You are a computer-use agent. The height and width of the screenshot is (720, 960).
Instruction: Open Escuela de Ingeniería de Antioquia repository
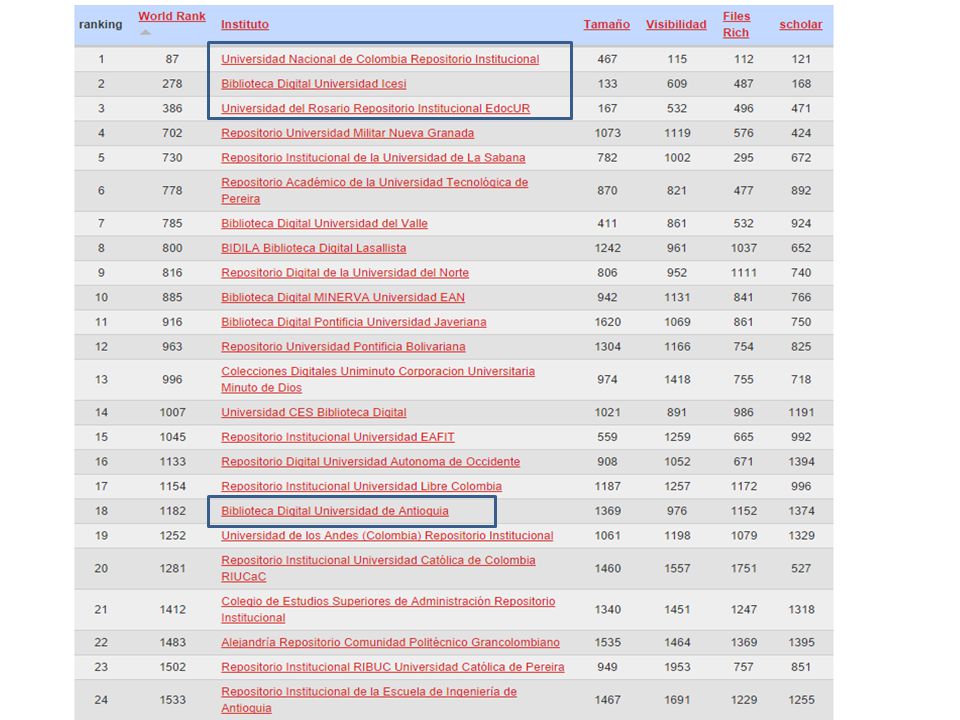point(369,699)
